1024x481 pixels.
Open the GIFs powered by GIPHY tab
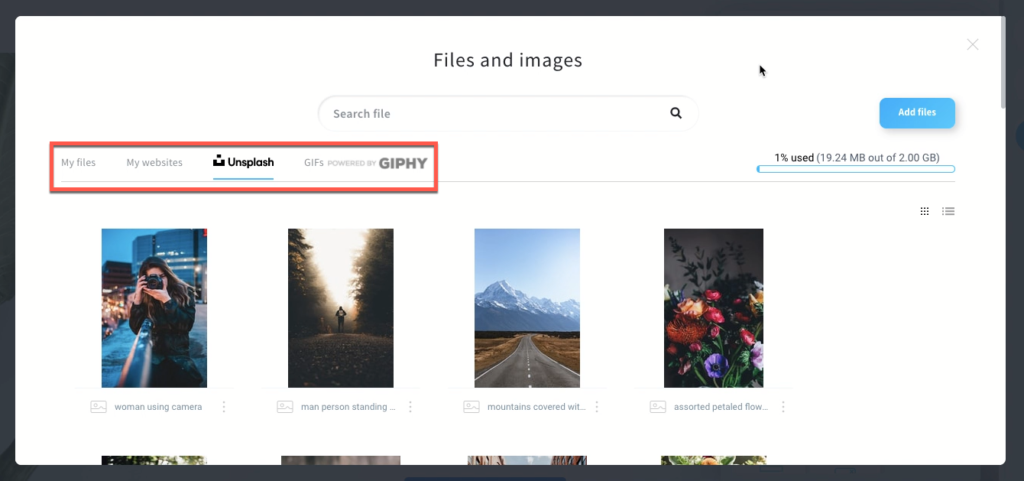(x=365, y=163)
